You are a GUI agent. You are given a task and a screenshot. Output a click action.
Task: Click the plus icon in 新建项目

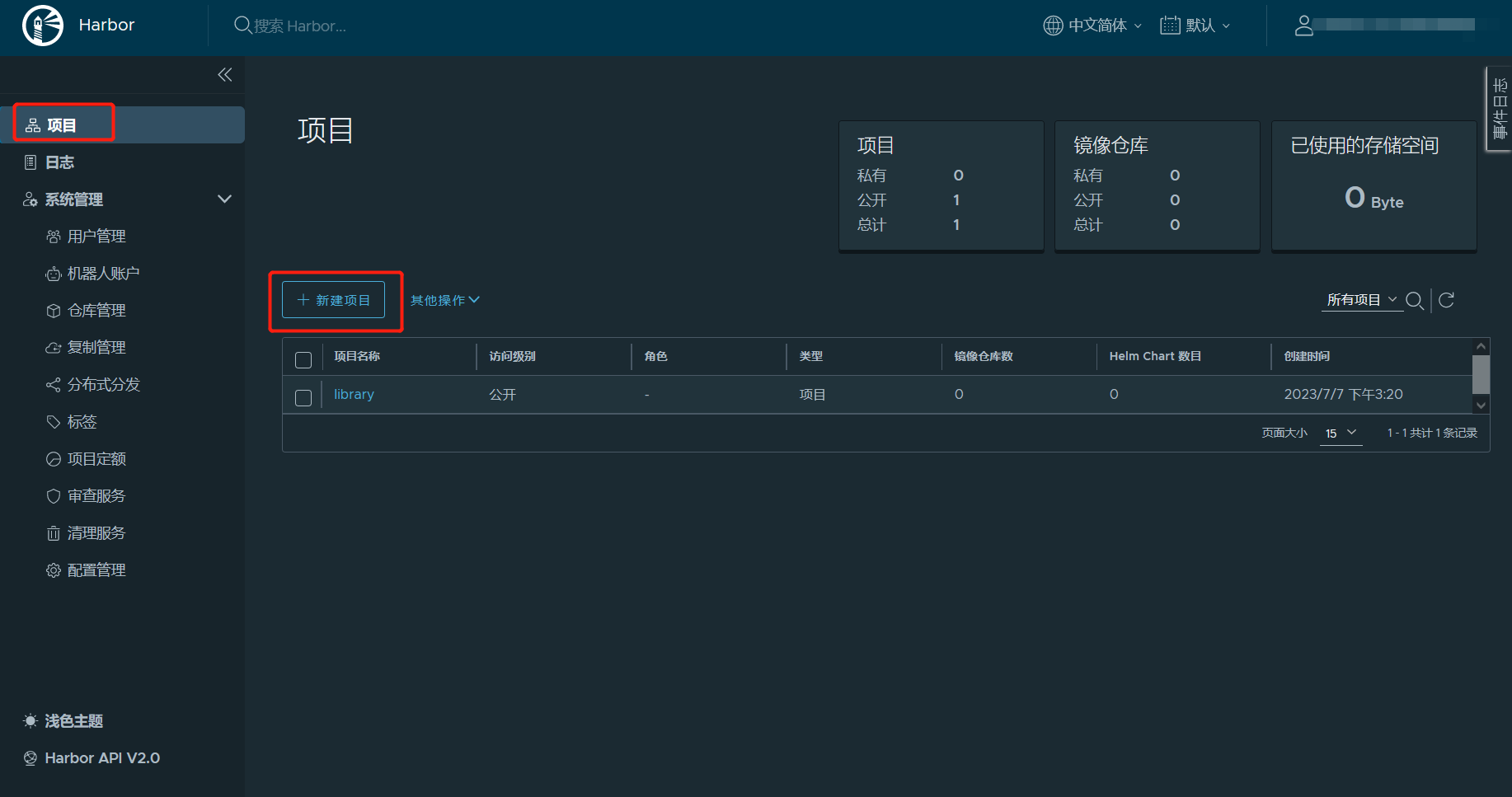click(x=303, y=300)
